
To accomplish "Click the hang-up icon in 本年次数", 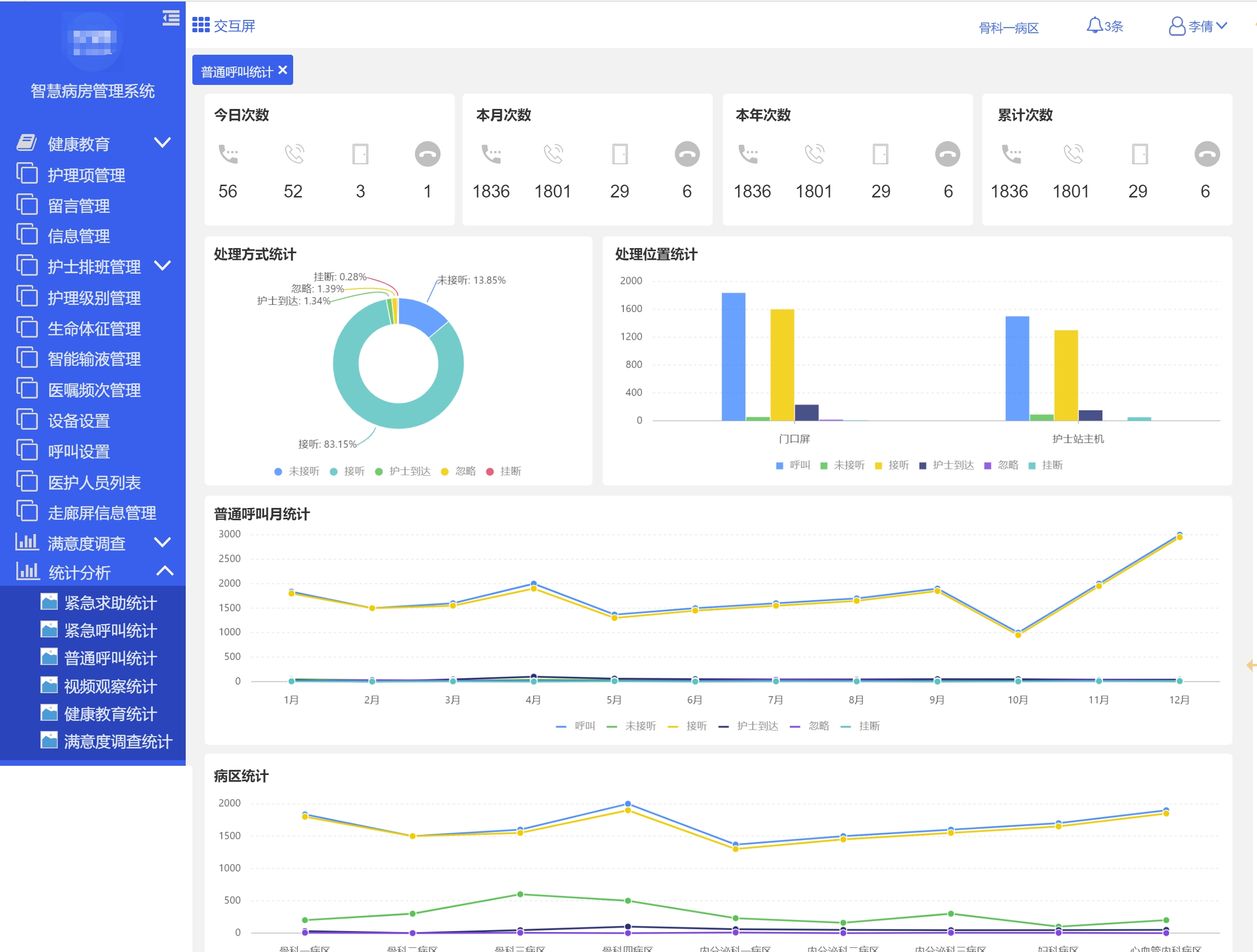I will coord(948,154).
